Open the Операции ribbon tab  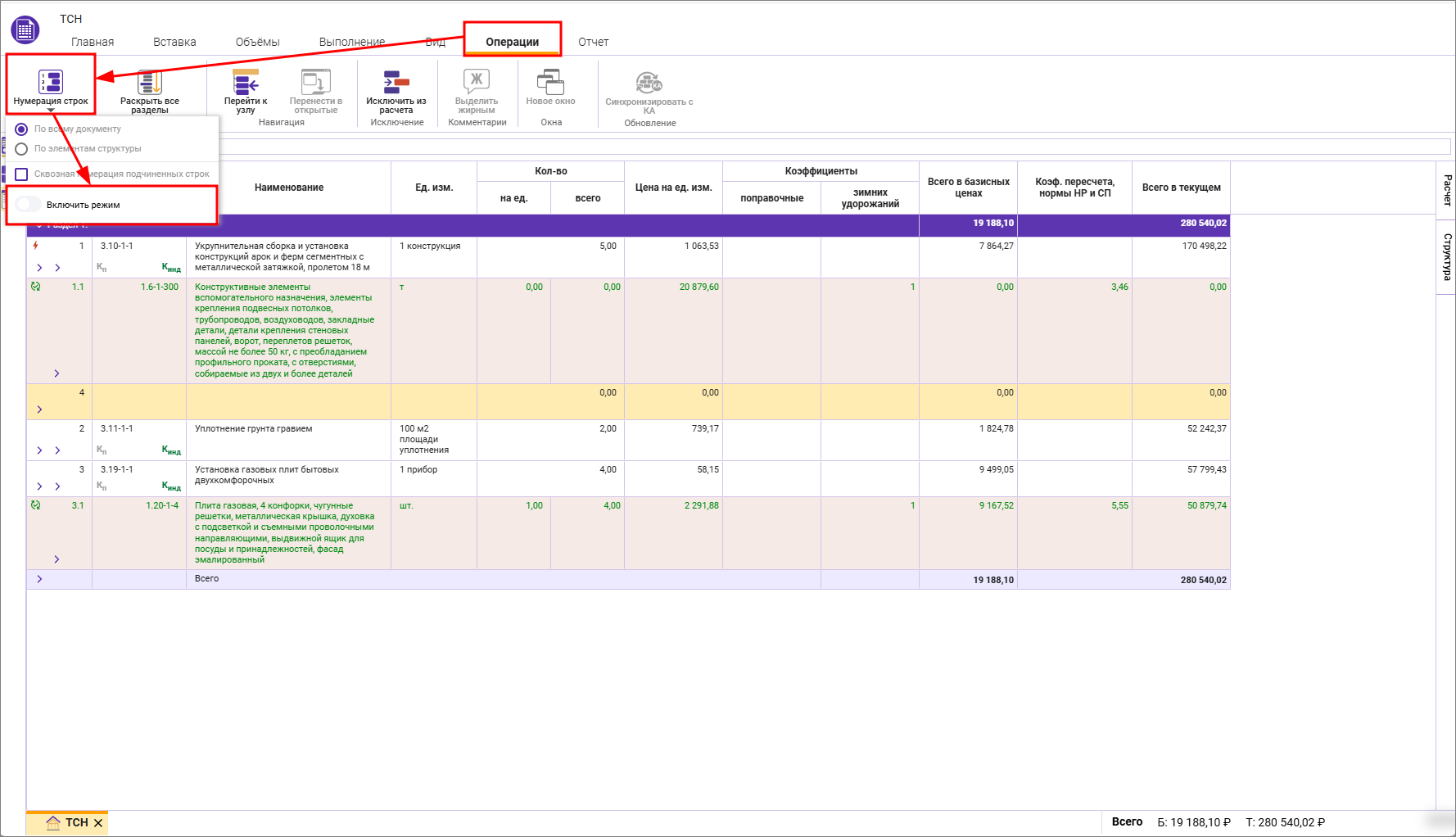click(x=512, y=42)
